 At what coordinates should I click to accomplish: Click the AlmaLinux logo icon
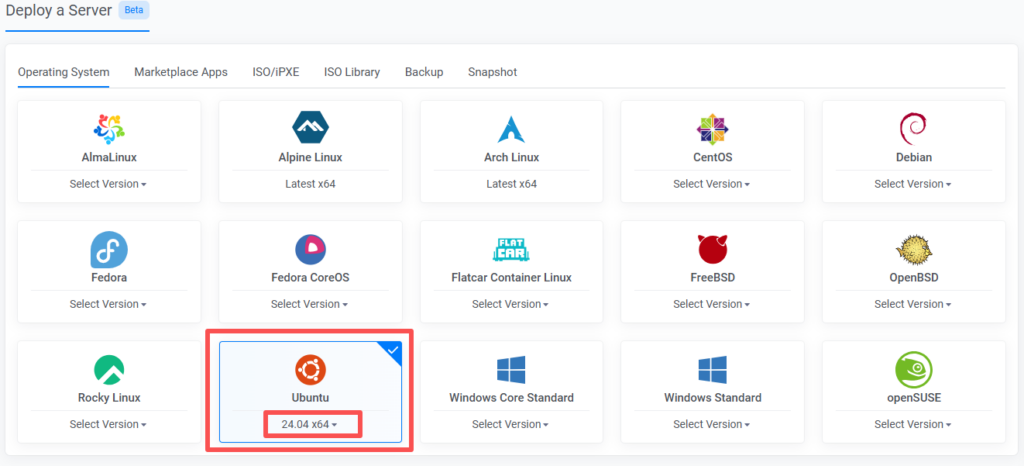pyautogui.click(x=108, y=129)
